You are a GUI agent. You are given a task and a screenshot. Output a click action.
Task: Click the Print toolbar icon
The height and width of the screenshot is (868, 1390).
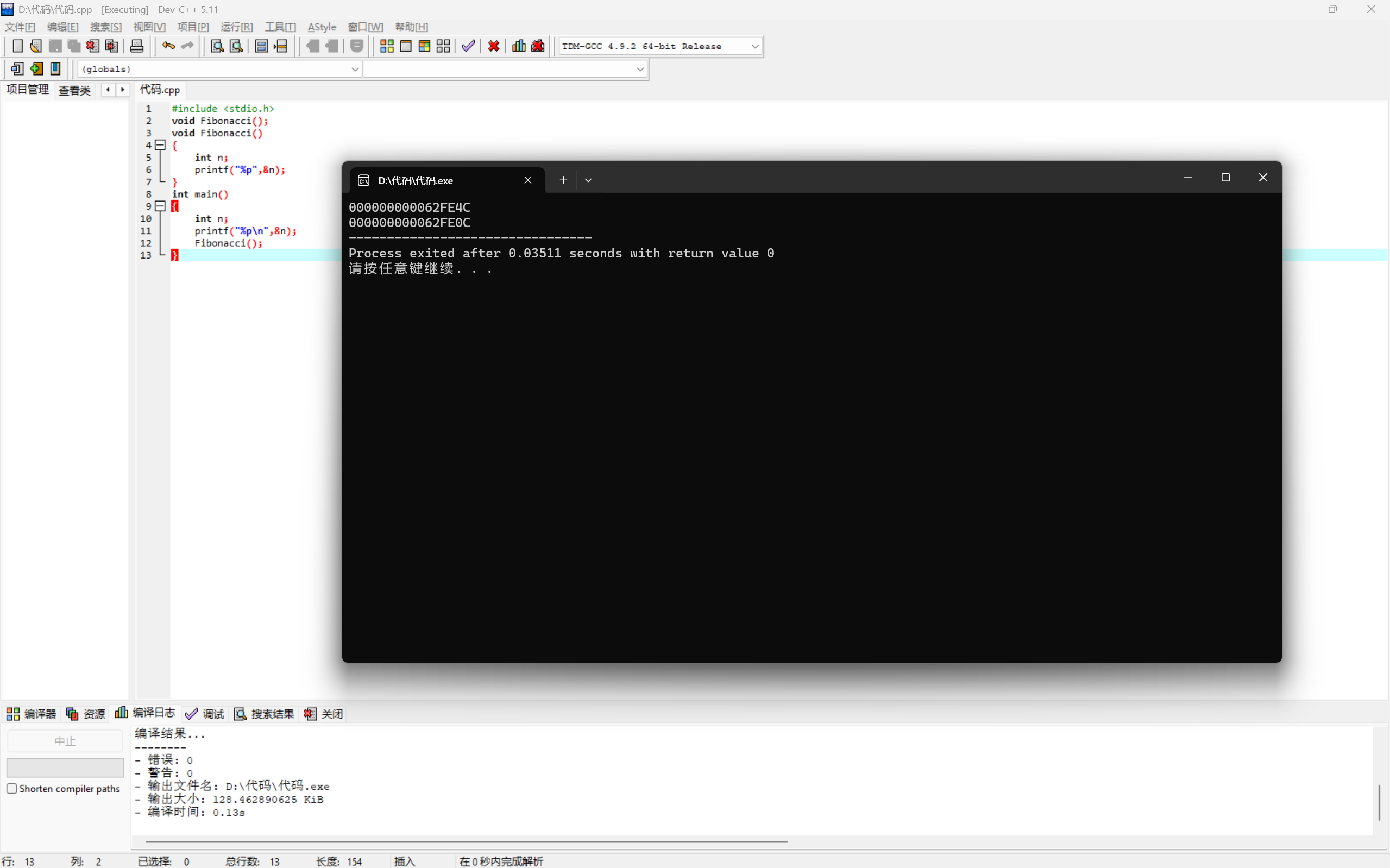(x=136, y=46)
